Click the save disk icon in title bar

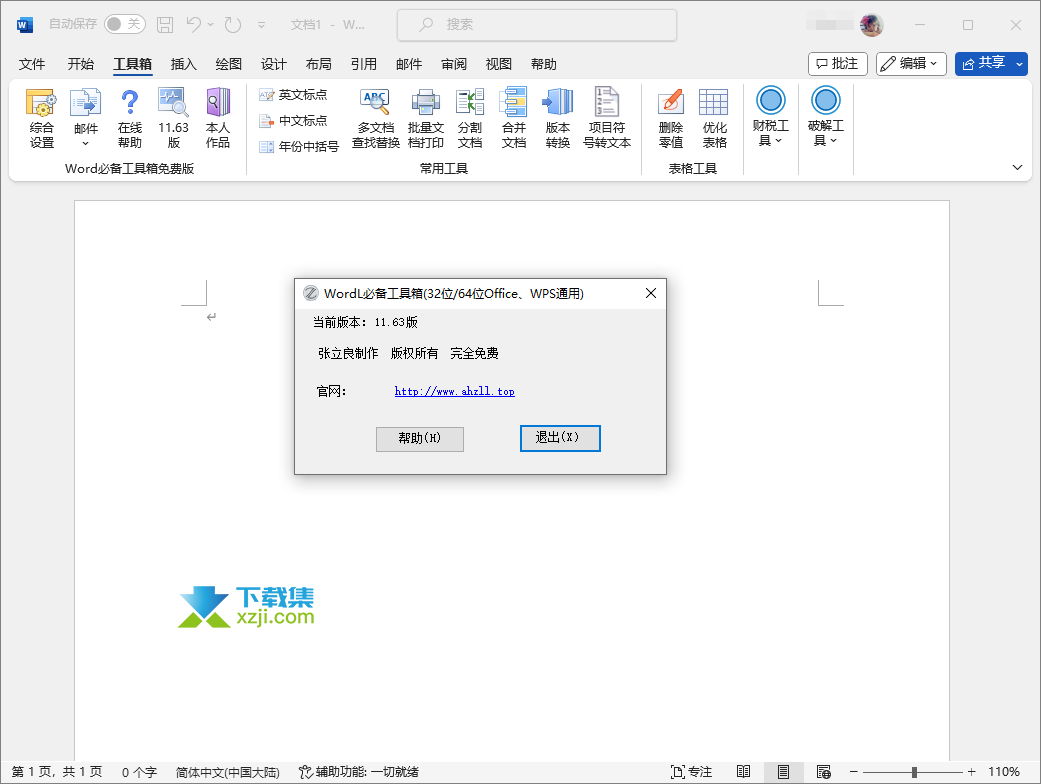[x=165, y=25]
